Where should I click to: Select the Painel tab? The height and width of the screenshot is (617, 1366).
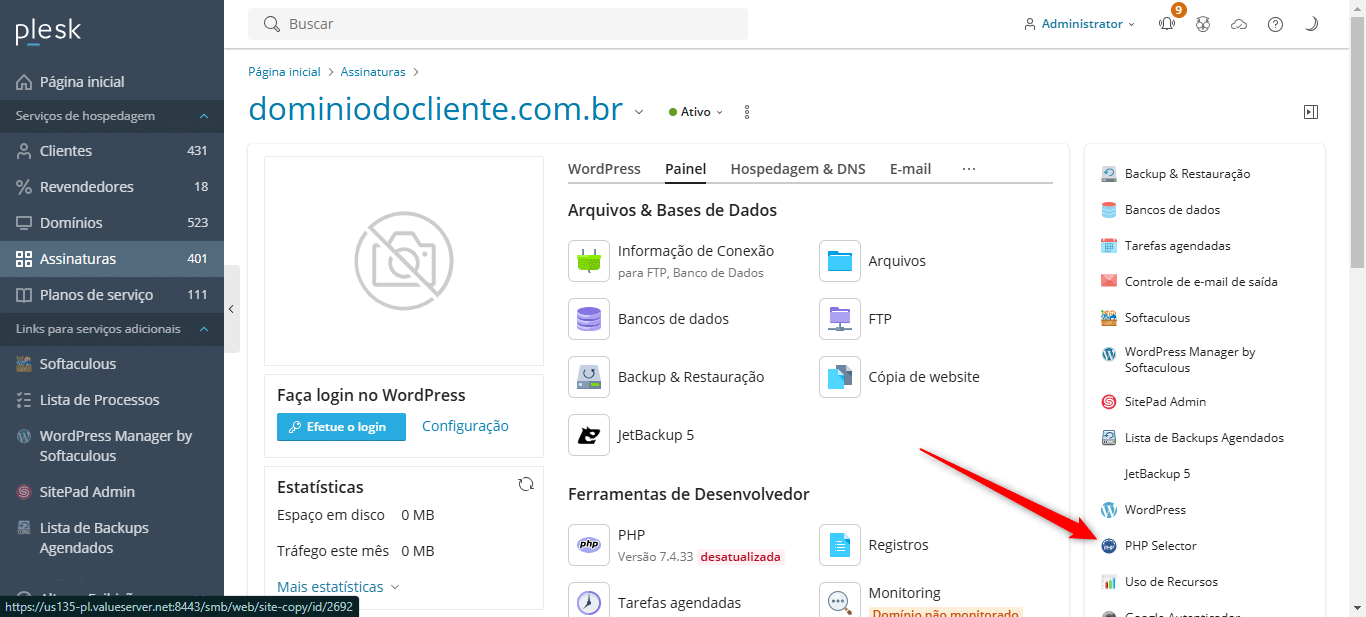pos(686,169)
